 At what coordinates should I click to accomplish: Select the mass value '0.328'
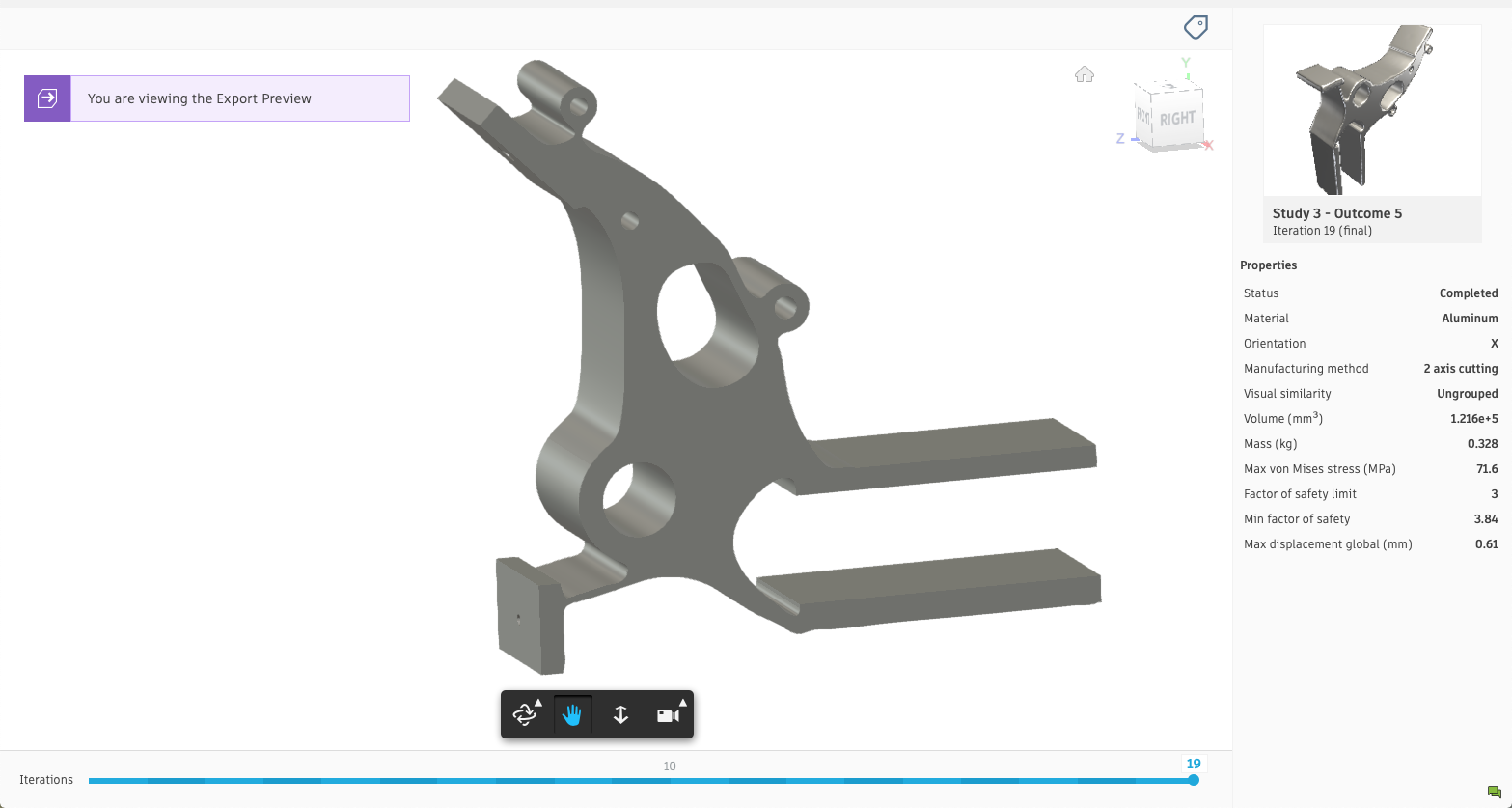pyautogui.click(x=1483, y=444)
